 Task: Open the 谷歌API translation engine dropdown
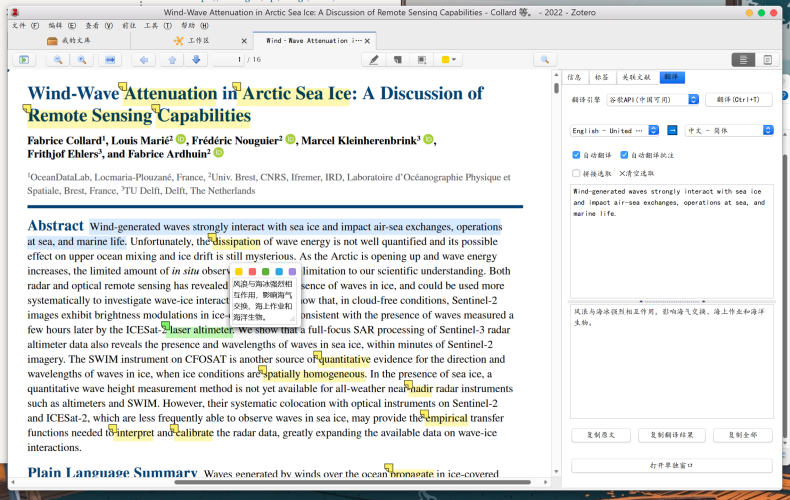[x=653, y=100]
